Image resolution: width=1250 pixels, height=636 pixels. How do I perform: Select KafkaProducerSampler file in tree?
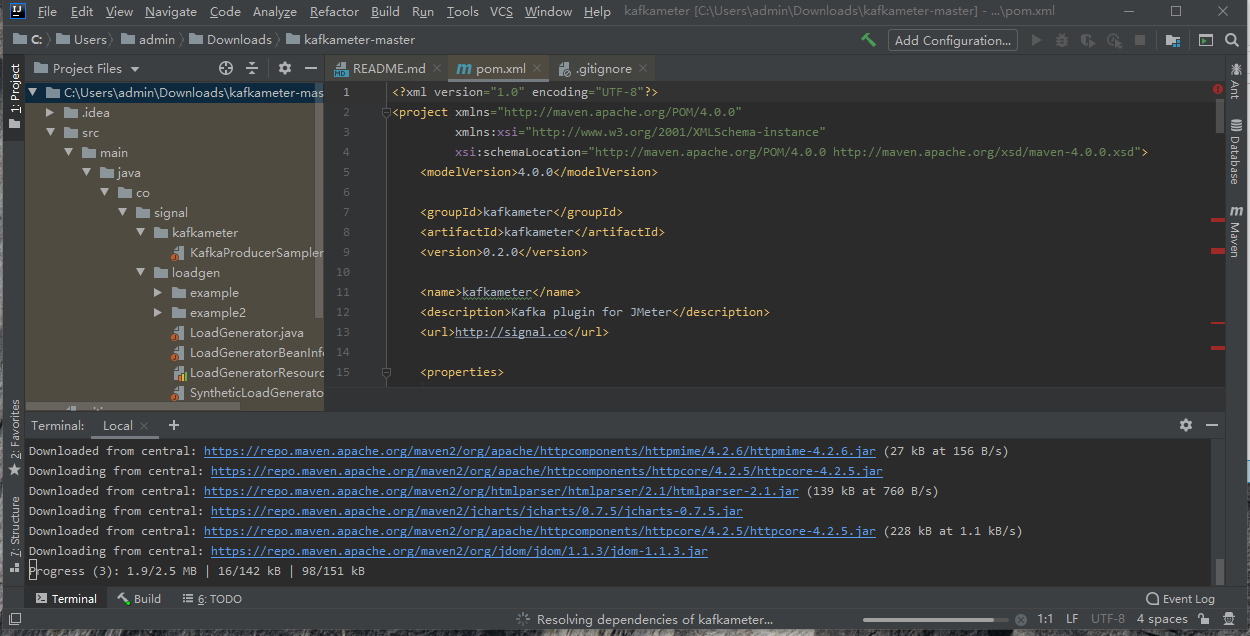click(247, 253)
